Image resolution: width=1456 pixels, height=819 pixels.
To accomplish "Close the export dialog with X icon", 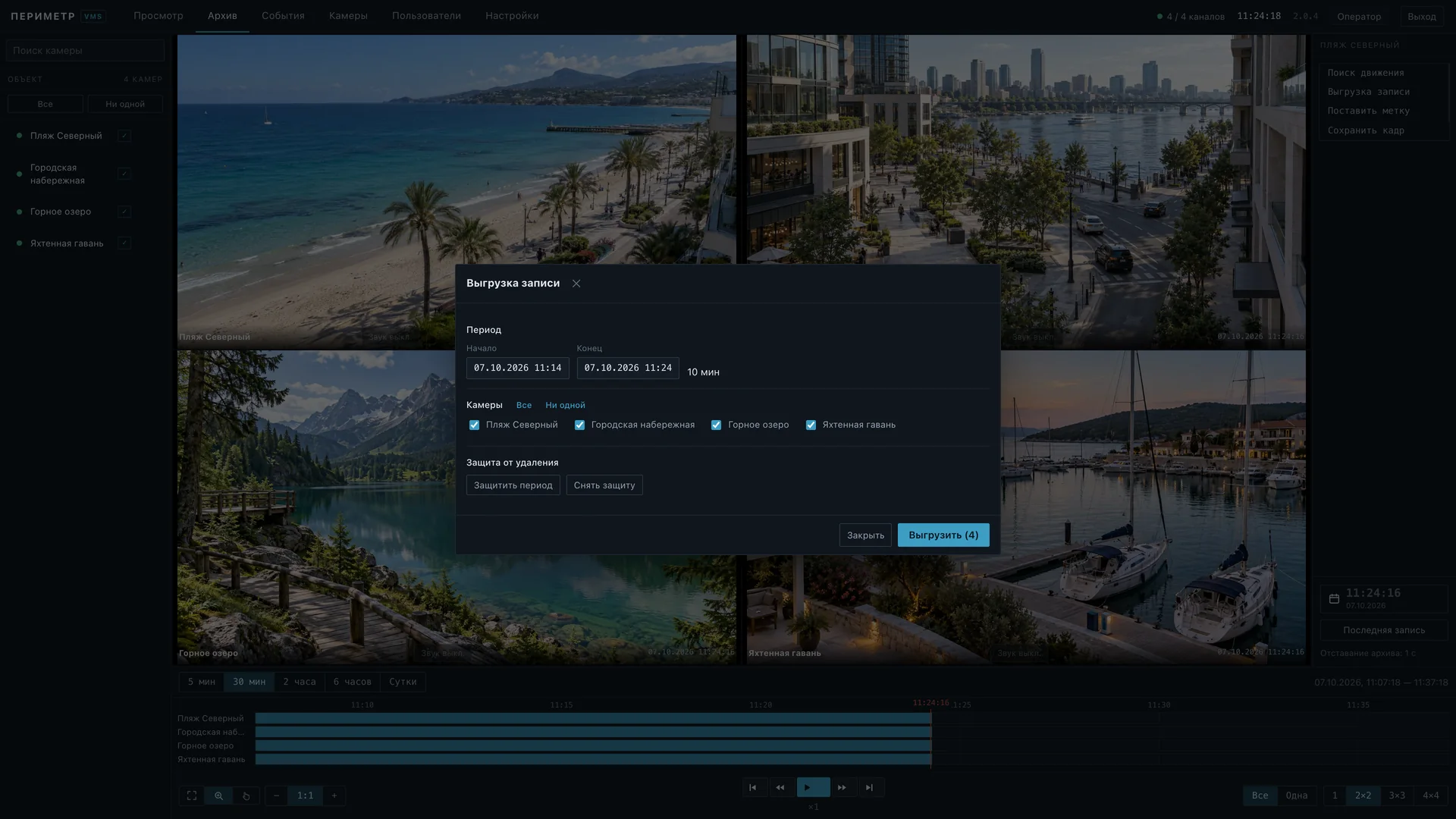I will tap(576, 284).
